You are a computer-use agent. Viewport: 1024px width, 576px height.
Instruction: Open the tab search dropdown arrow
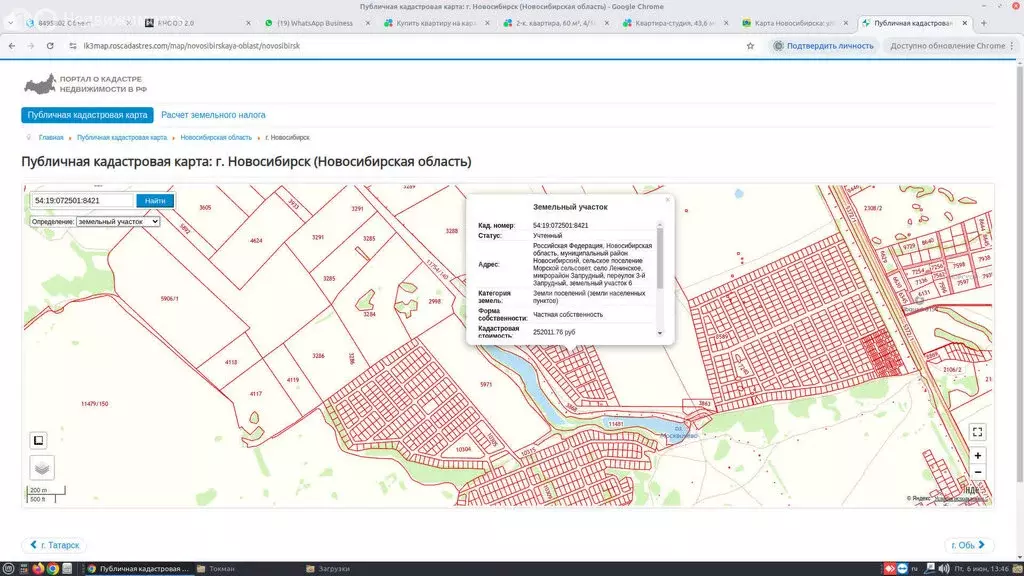(x=10, y=23)
